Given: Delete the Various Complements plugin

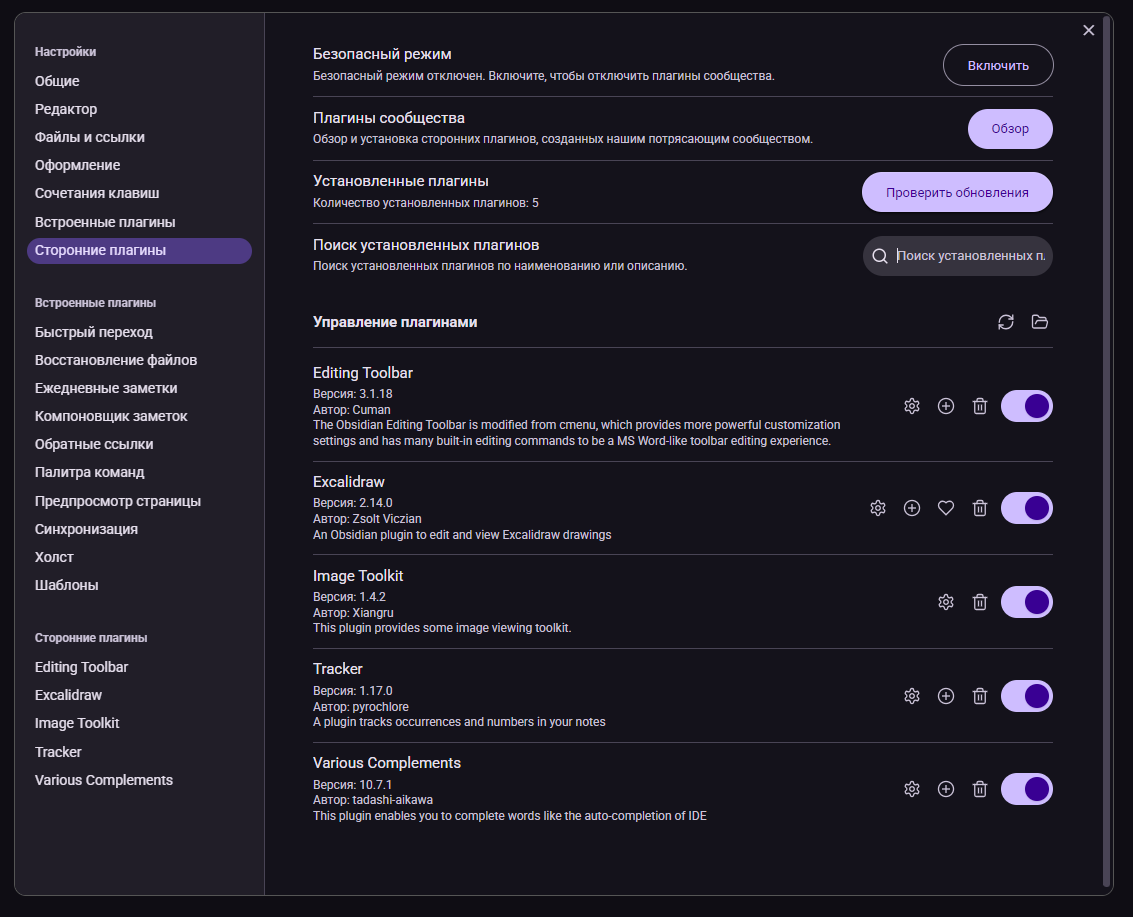Looking at the screenshot, I should pyautogui.click(x=980, y=789).
